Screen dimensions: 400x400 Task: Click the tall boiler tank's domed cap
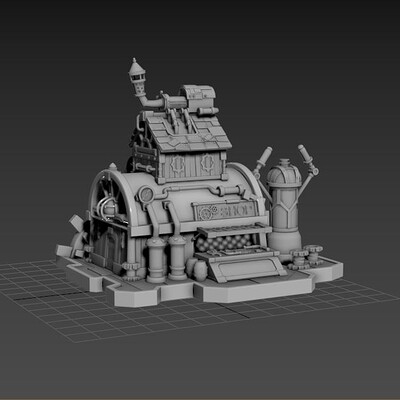[x=284, y=173]
